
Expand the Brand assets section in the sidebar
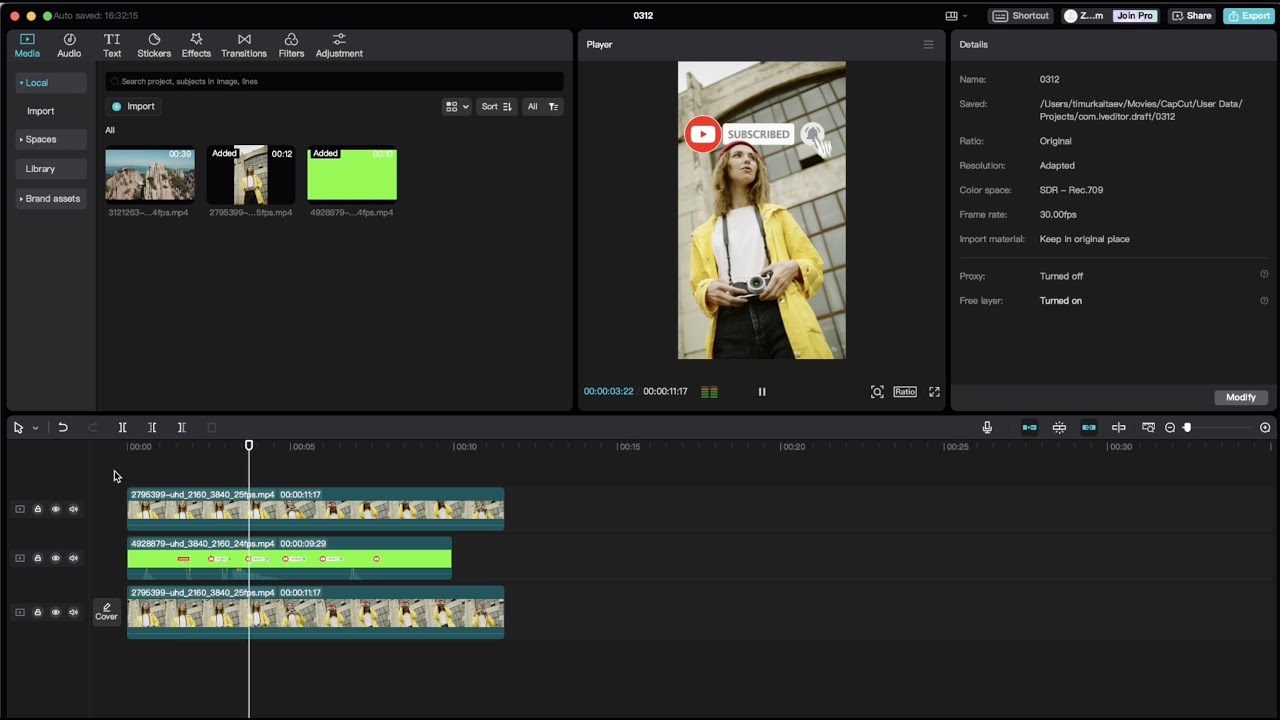point(50,199)
